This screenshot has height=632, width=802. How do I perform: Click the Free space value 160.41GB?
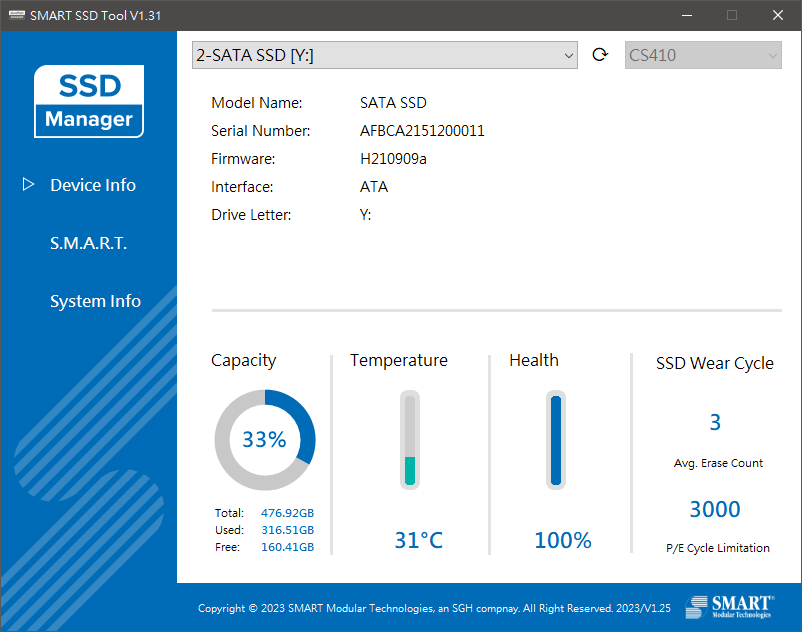288,547
